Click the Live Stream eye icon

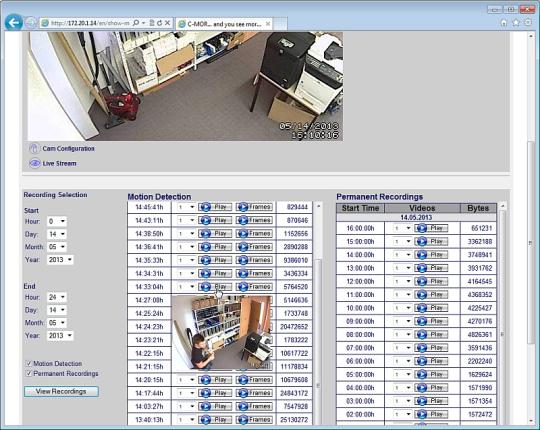(34, 163)
